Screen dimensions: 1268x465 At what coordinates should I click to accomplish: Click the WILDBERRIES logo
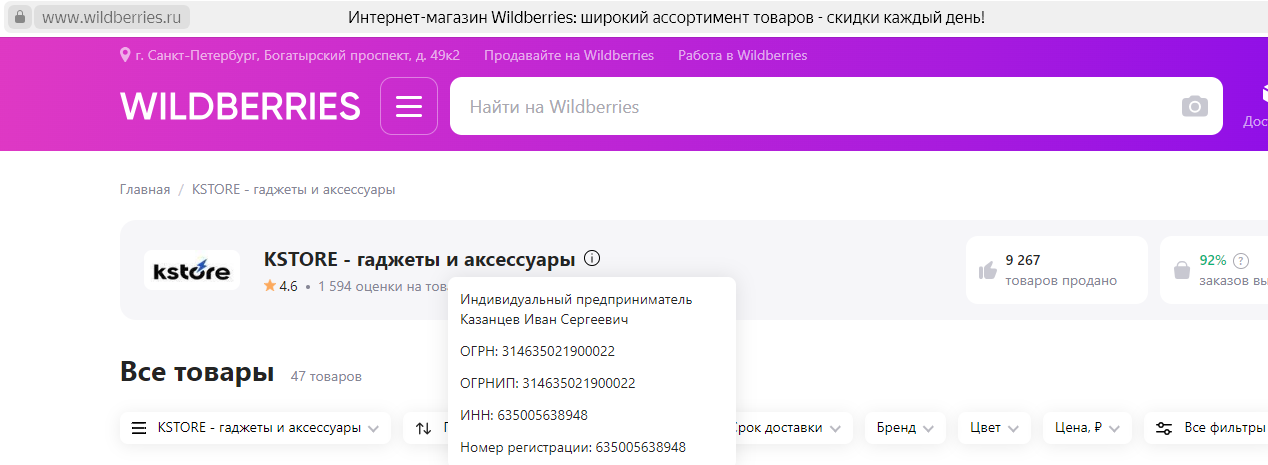point(240,106)
